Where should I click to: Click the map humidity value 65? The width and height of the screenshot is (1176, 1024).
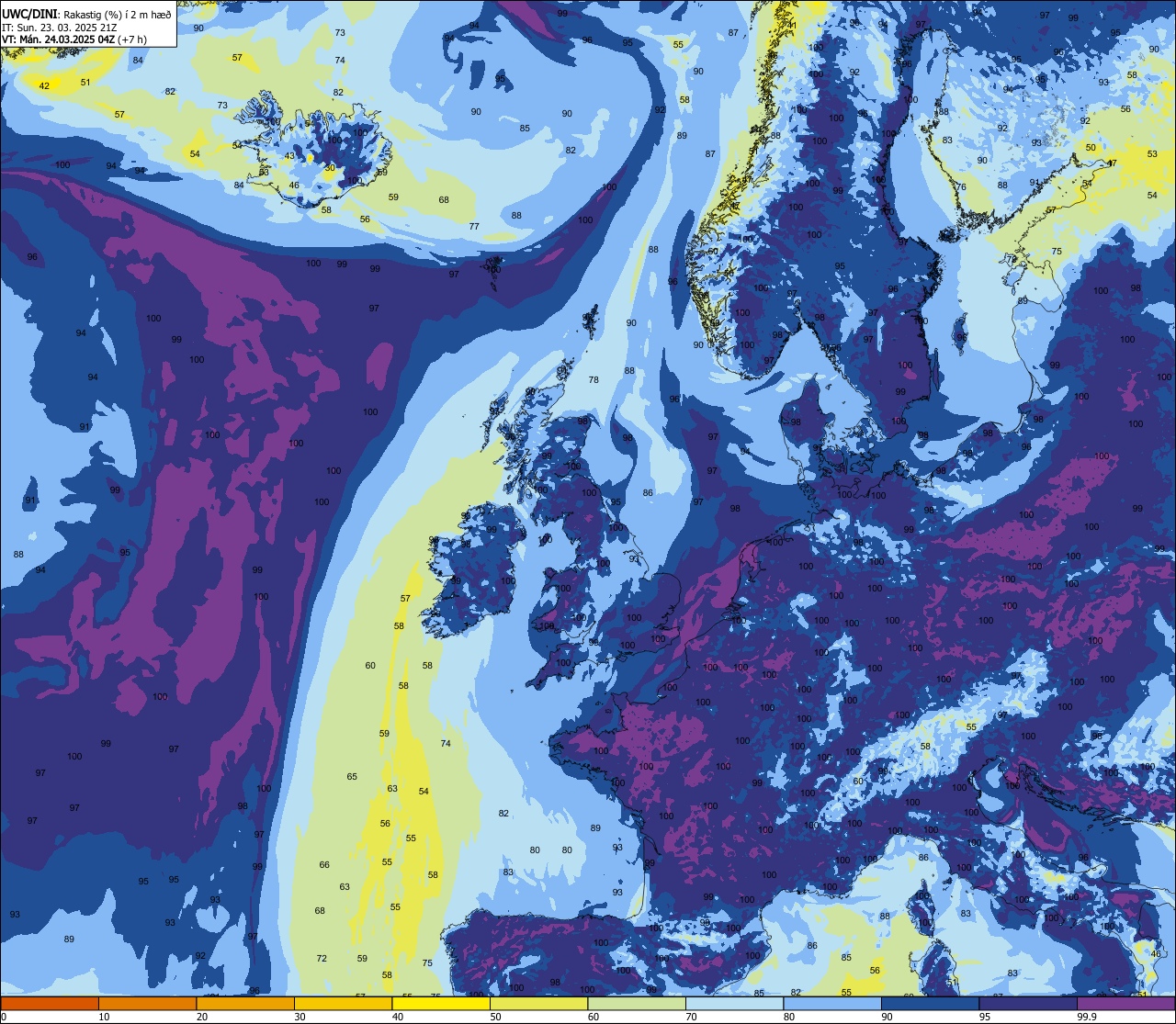[x=352, y=777]
